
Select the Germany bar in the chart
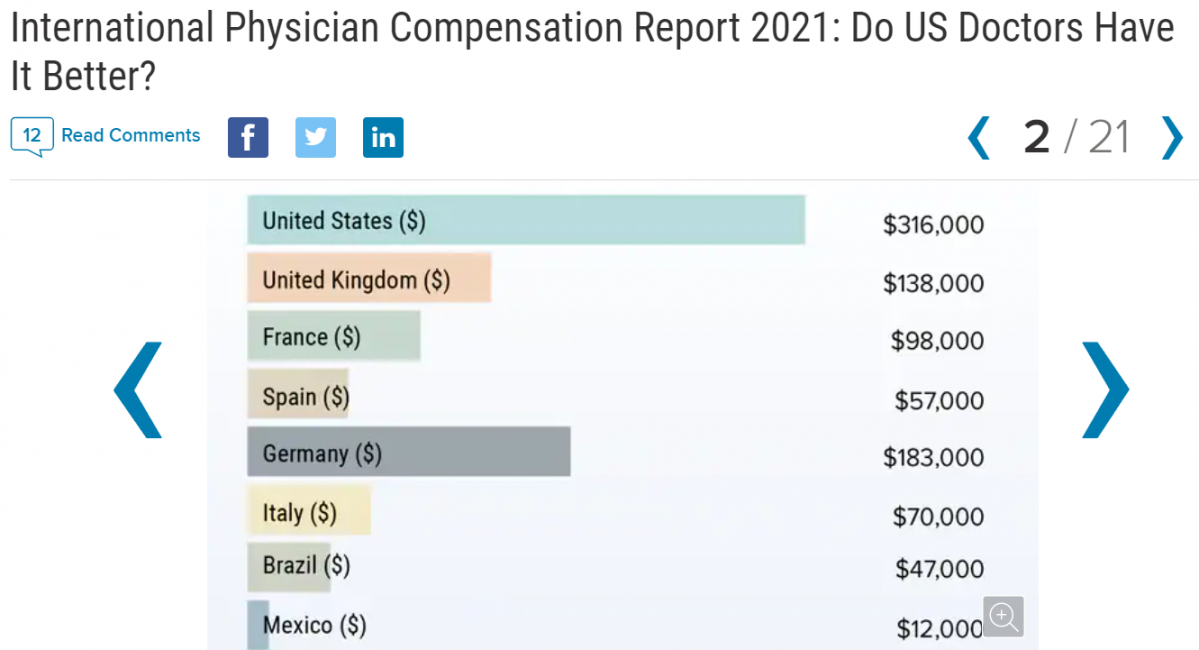coord(408,452)
